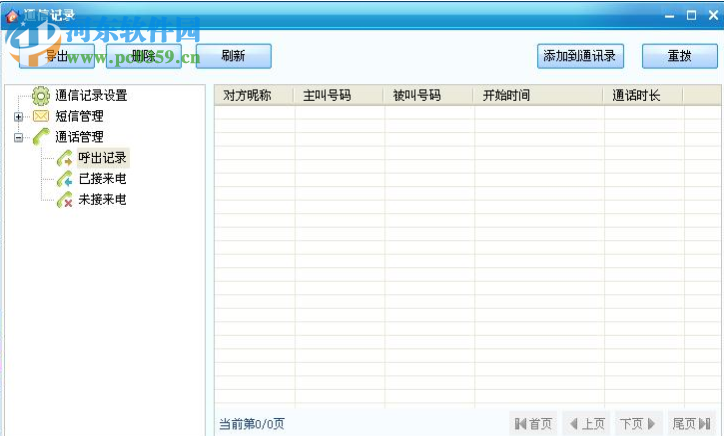Sort by 被叫号码 column header

(x=428, y=96)
